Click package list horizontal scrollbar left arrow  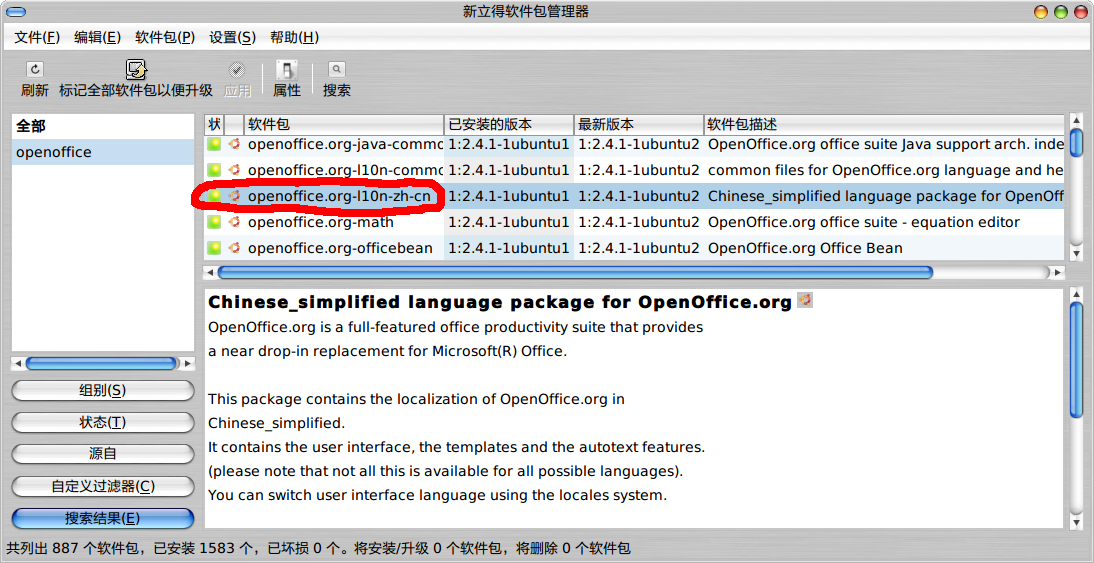pos(210,272)
